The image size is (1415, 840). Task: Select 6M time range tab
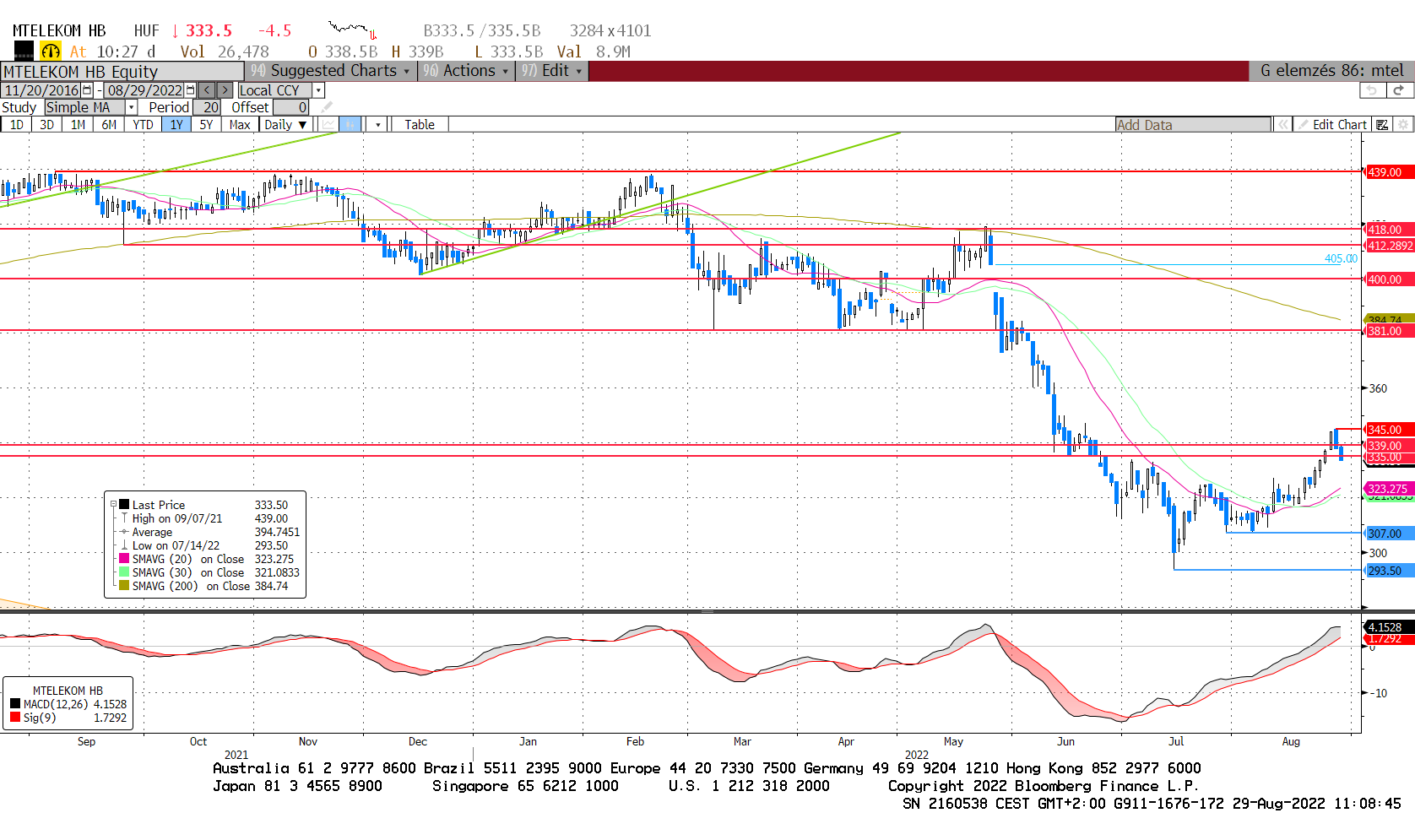coord(109,125)
